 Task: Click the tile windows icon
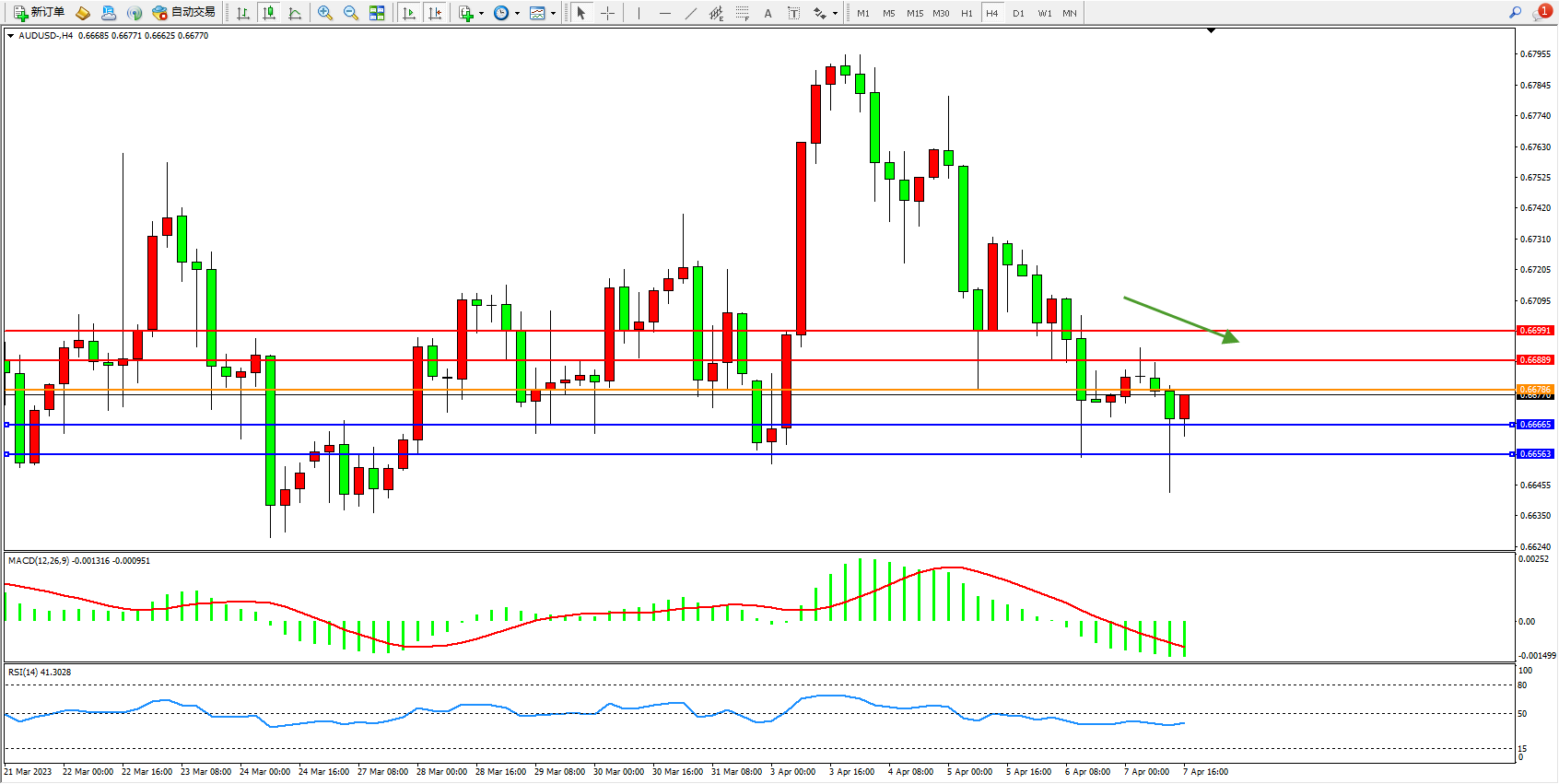(x=377, y=13)
